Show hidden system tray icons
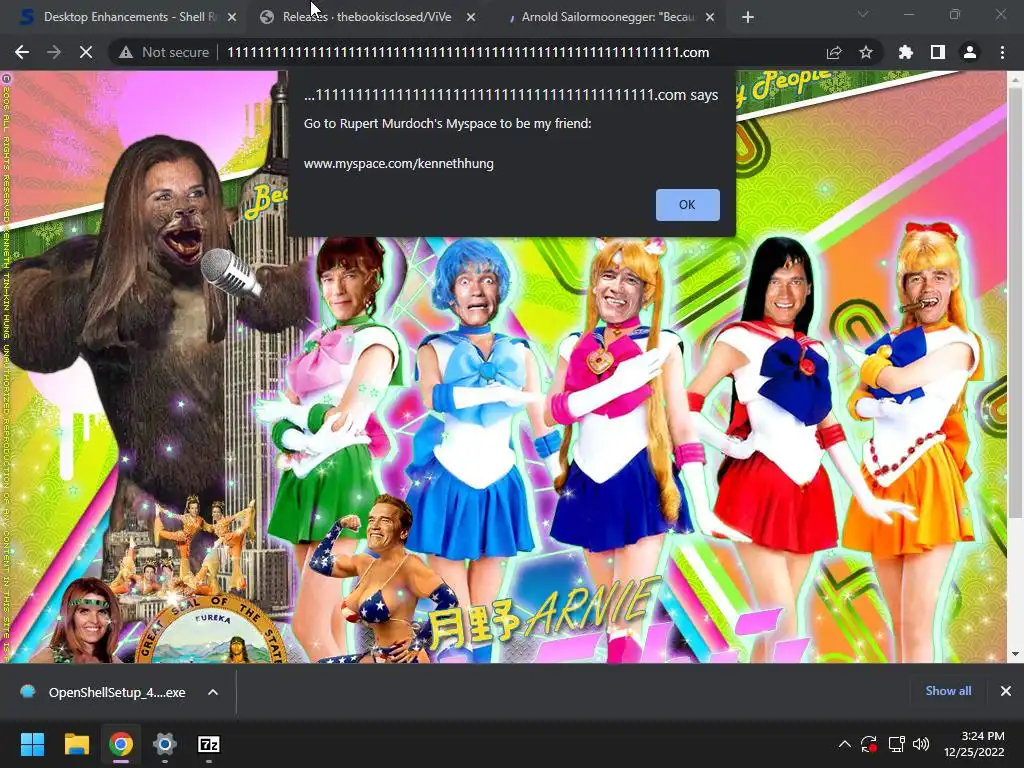This screenshot has height=768, width=1024. (844, 744)
